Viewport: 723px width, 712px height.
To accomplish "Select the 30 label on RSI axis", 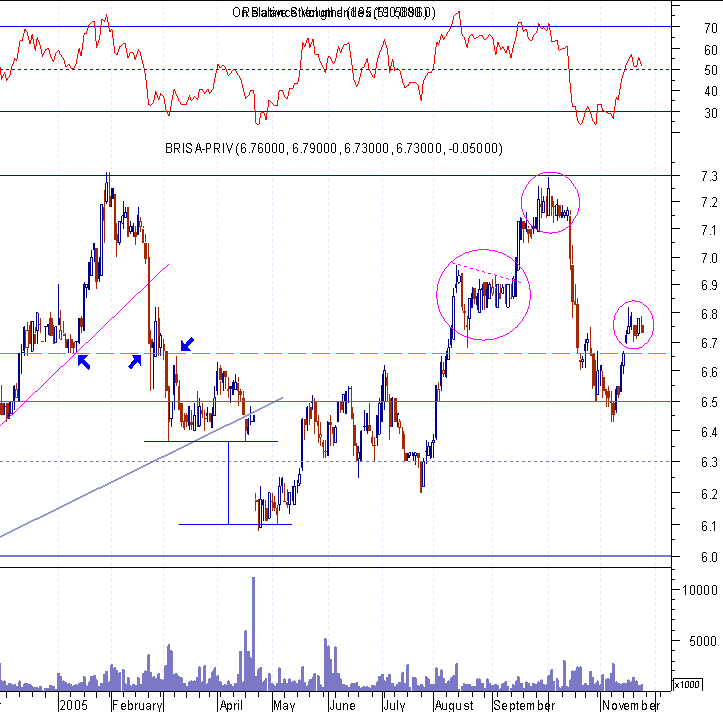I will point(711,113).
